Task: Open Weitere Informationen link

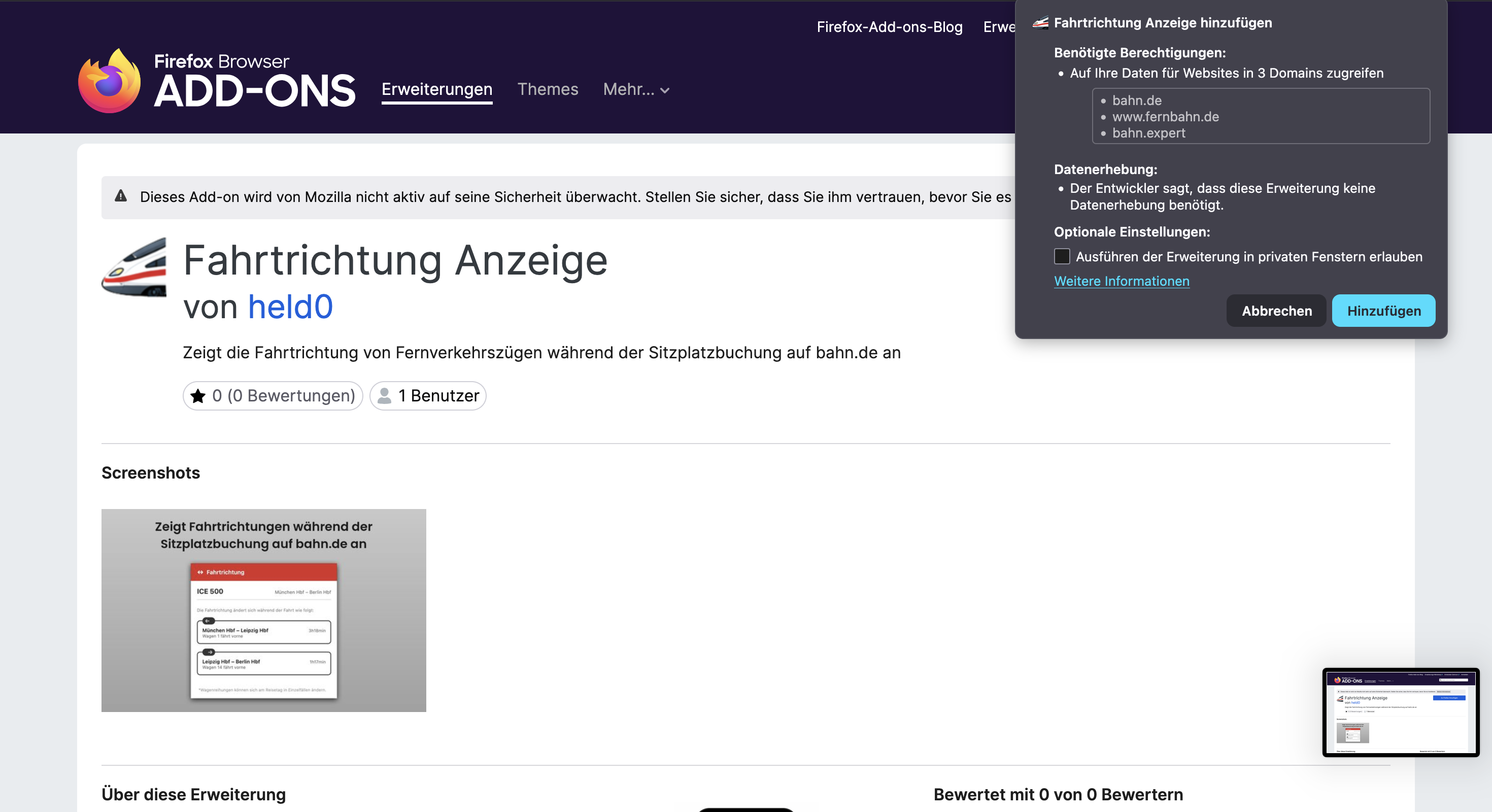Action: point(1122,281)
